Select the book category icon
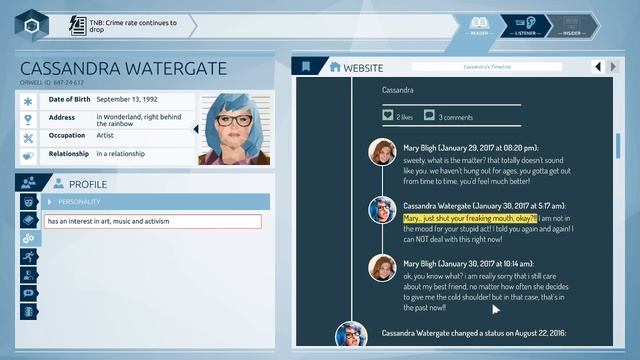 coord(29,220)
